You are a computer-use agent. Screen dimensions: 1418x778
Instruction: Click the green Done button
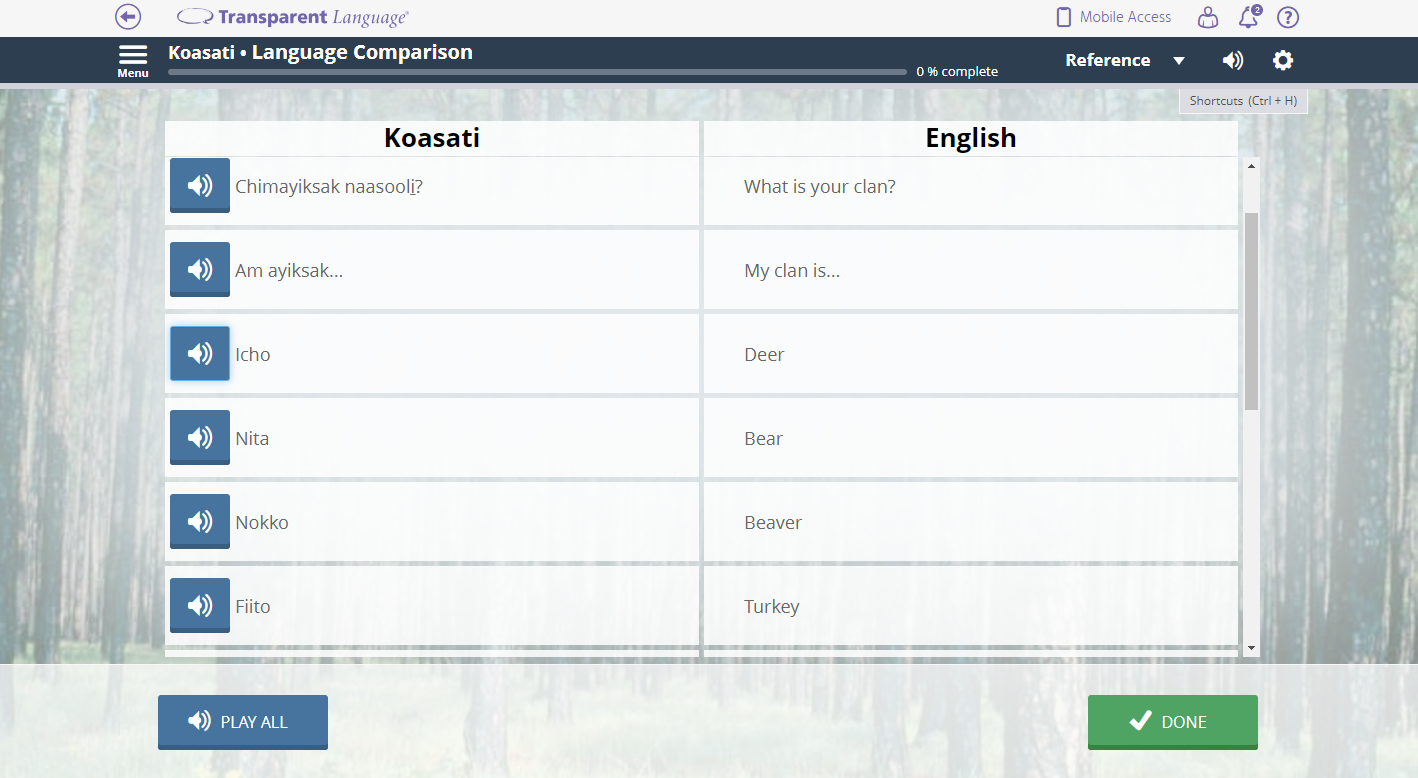coord(1172,722)
